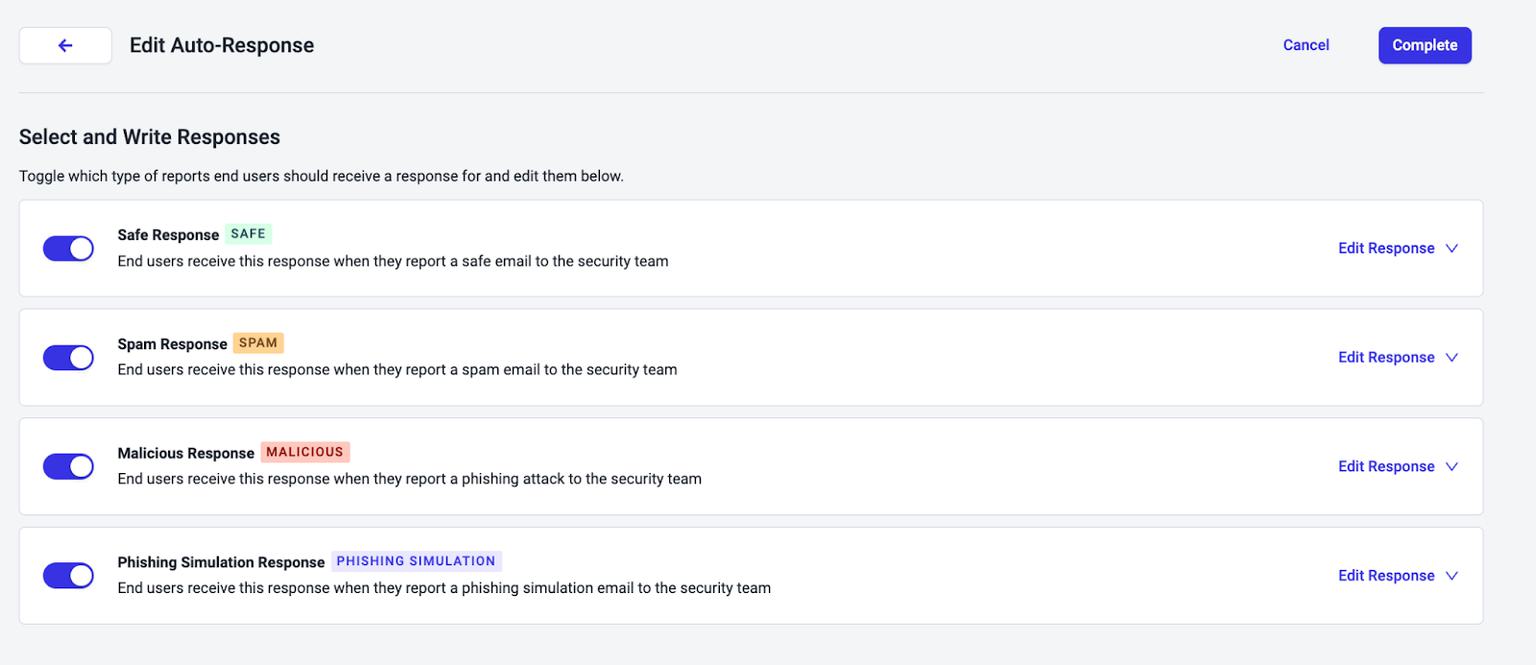The width and height of the screenshot is (1536, 665).
Task: Open Edit Response for Malicious Response
Action: (x=1386, y=466)
